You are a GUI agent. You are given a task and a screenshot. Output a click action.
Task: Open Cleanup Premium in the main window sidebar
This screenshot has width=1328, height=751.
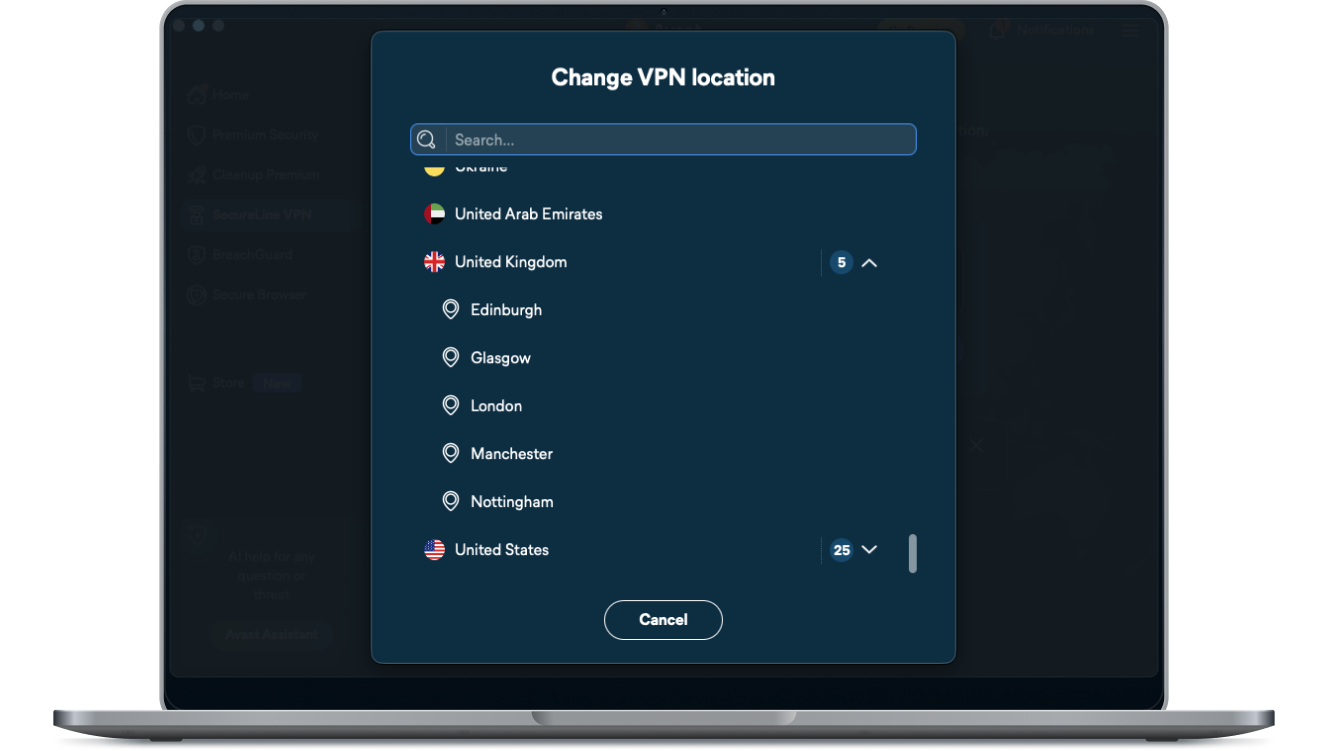[266, 175]
